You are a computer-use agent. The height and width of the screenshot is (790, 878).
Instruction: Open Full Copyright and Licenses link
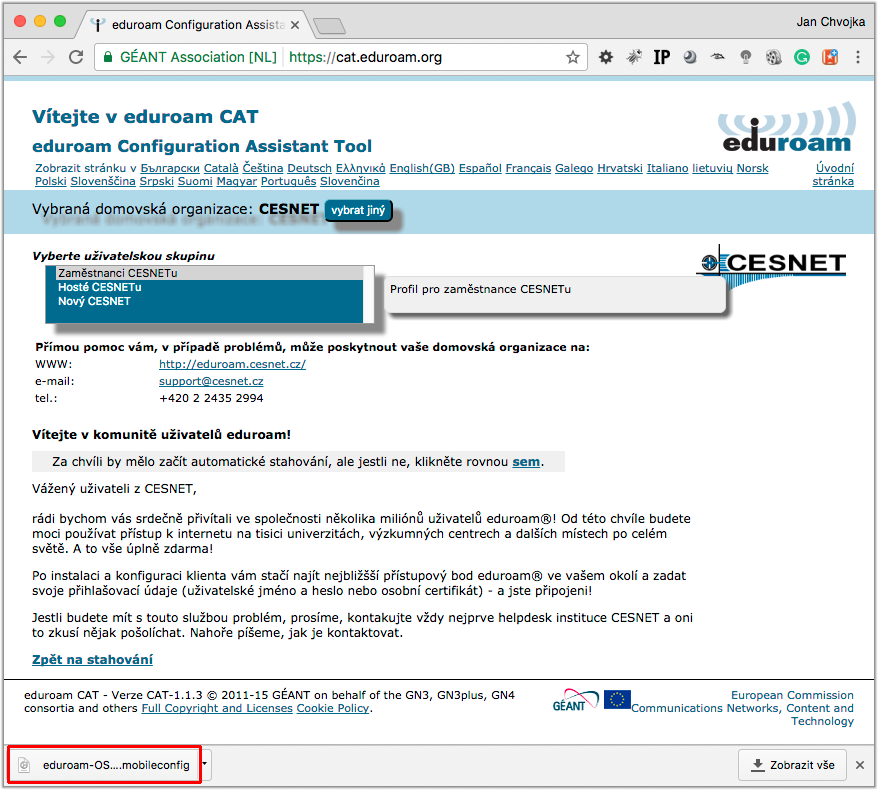[217, 708]
